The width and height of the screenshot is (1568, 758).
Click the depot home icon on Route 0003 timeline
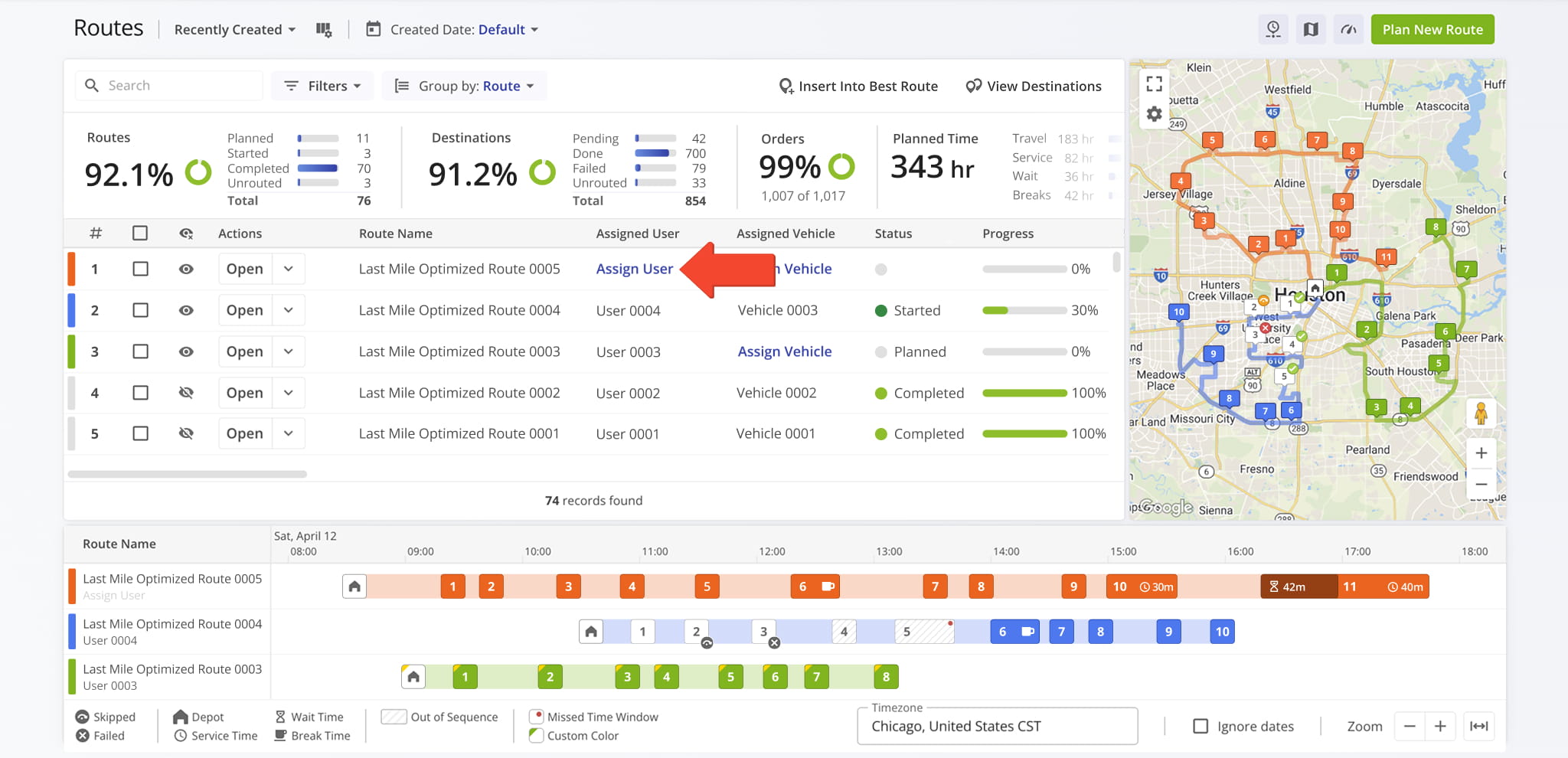(413, 677)
